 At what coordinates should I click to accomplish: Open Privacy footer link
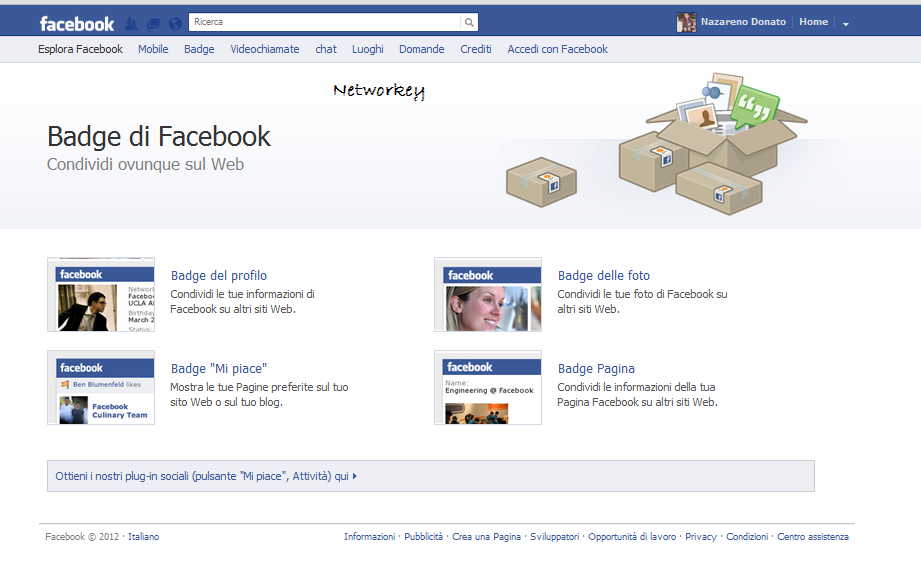701,536
